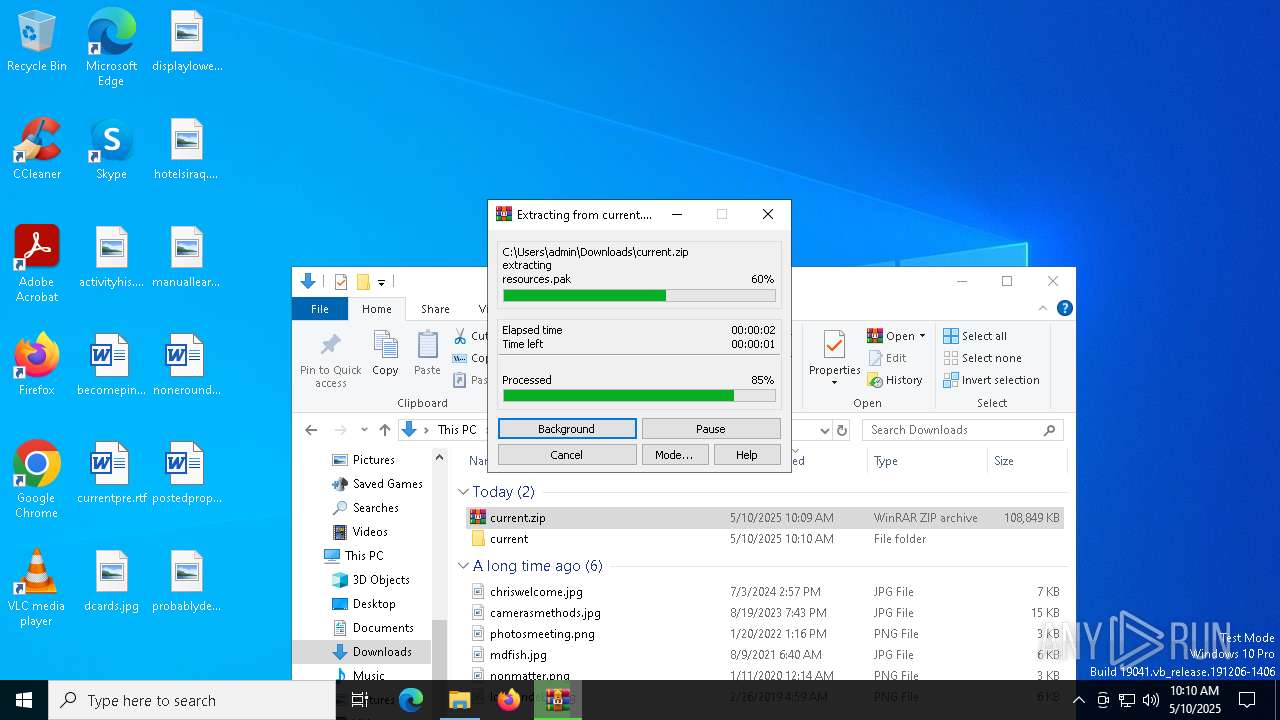Collapse the A long time ago group
The height and width of the screenshot is (720, 1280).
pyautogui.click(x=463, y=566)
